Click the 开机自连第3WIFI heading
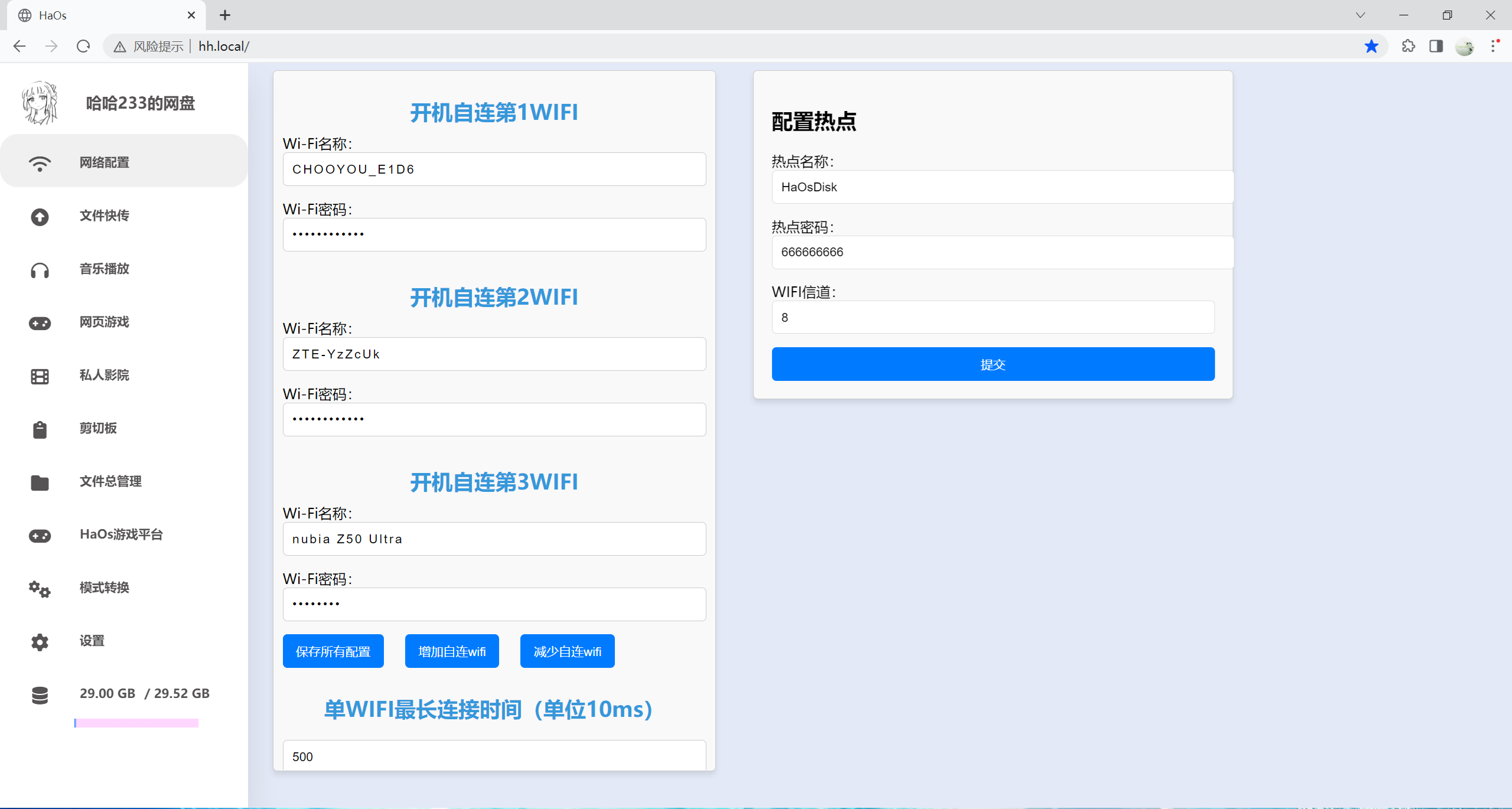 pos(494,482)
